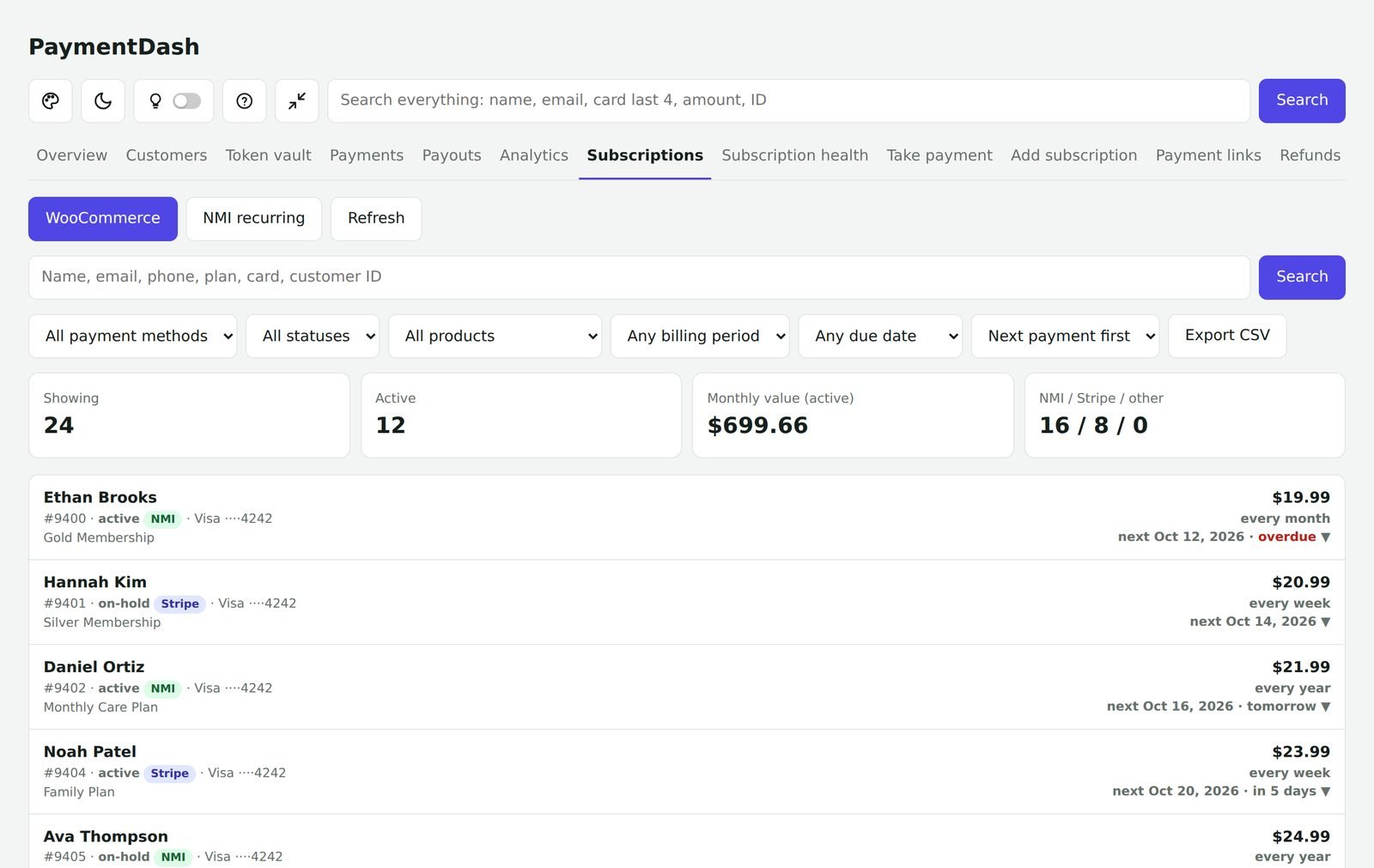
Task: Open All products dropdown
Action: point(495,337)
